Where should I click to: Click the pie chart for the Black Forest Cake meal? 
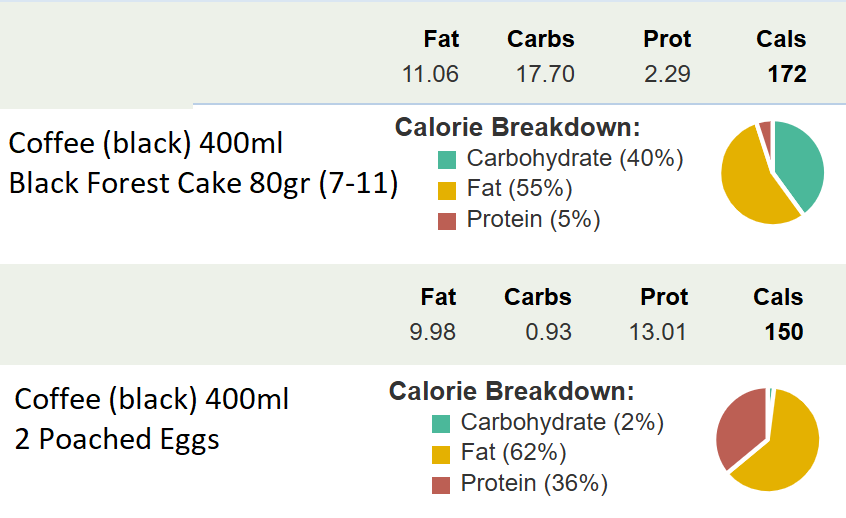[x=772, y=172]
